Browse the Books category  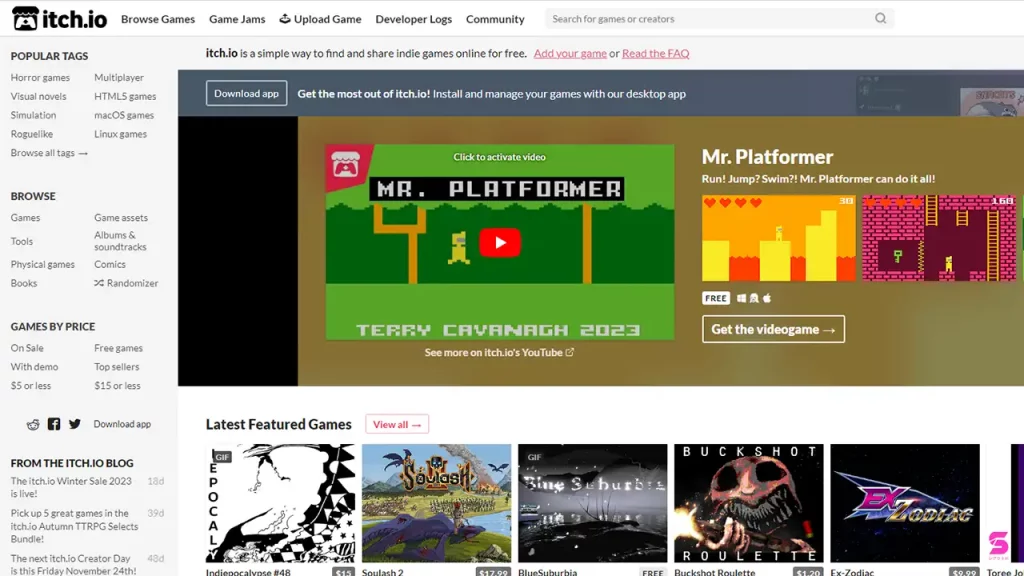(24, 283)
